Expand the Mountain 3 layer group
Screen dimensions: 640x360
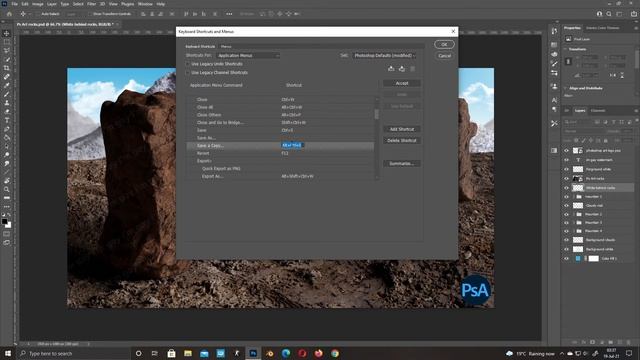pyautogui.click(x=573, y=222)
